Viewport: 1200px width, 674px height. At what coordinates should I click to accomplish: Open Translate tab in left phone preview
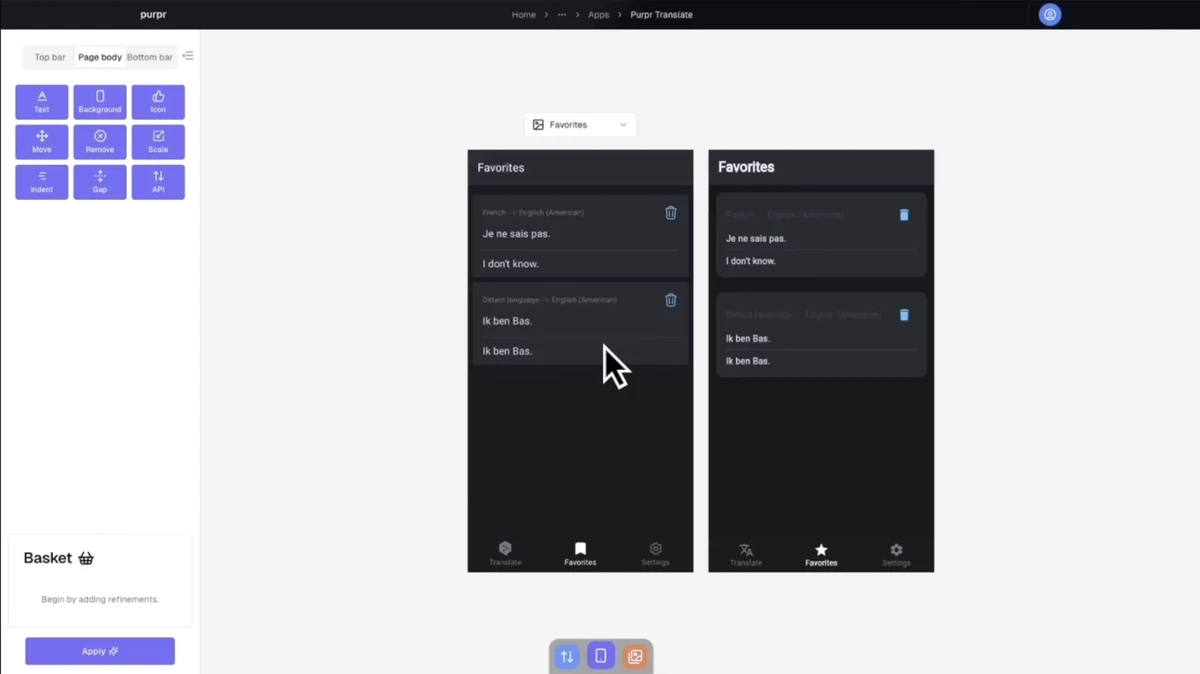505,554
